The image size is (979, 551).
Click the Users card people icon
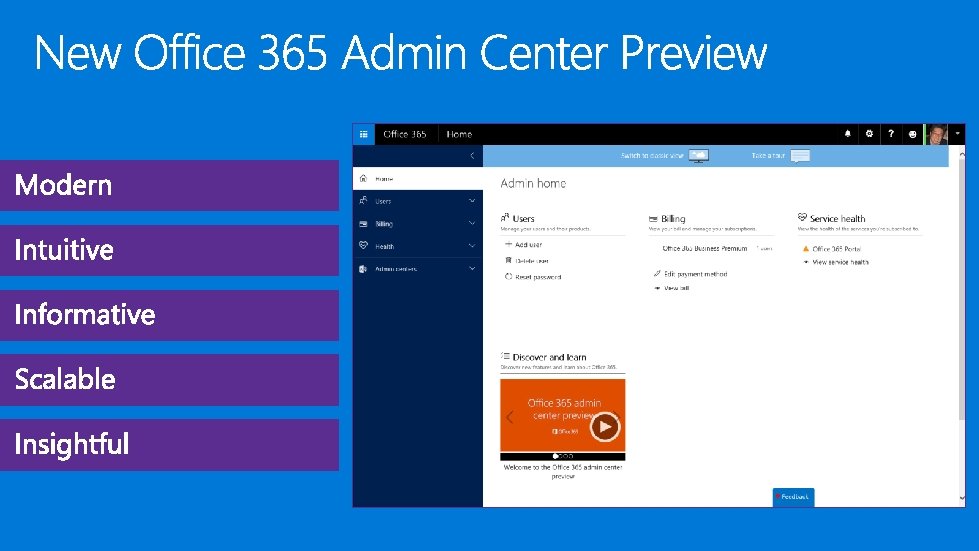505,218
